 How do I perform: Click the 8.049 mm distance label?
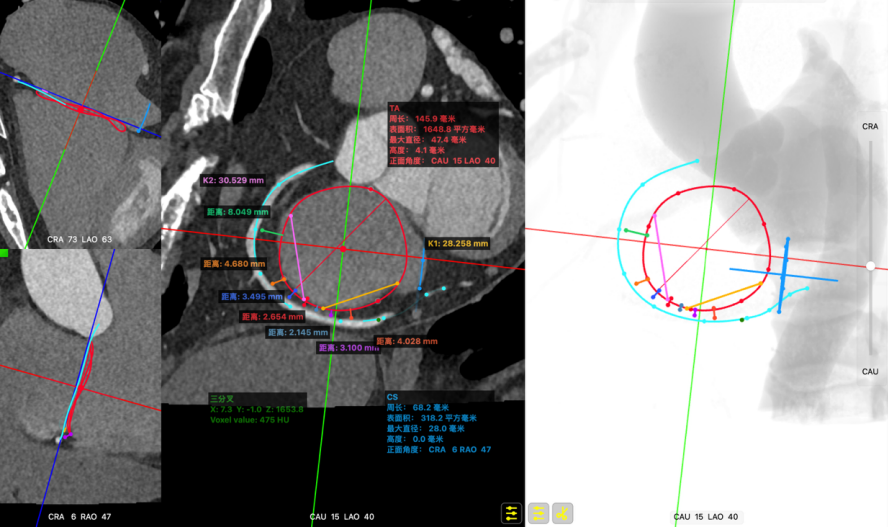[x=236, y=212]
